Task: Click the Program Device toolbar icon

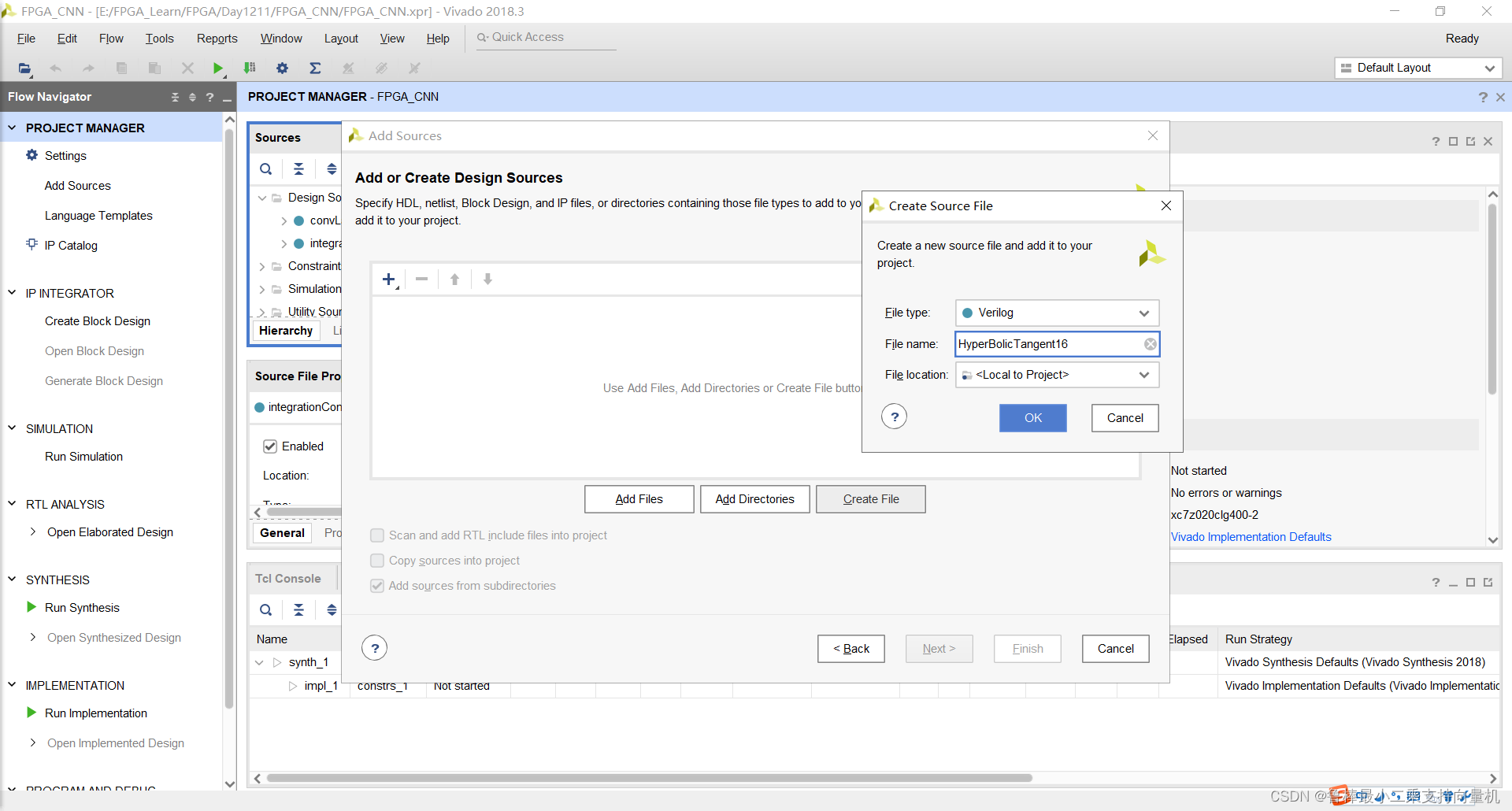Action: pos(250,69)
